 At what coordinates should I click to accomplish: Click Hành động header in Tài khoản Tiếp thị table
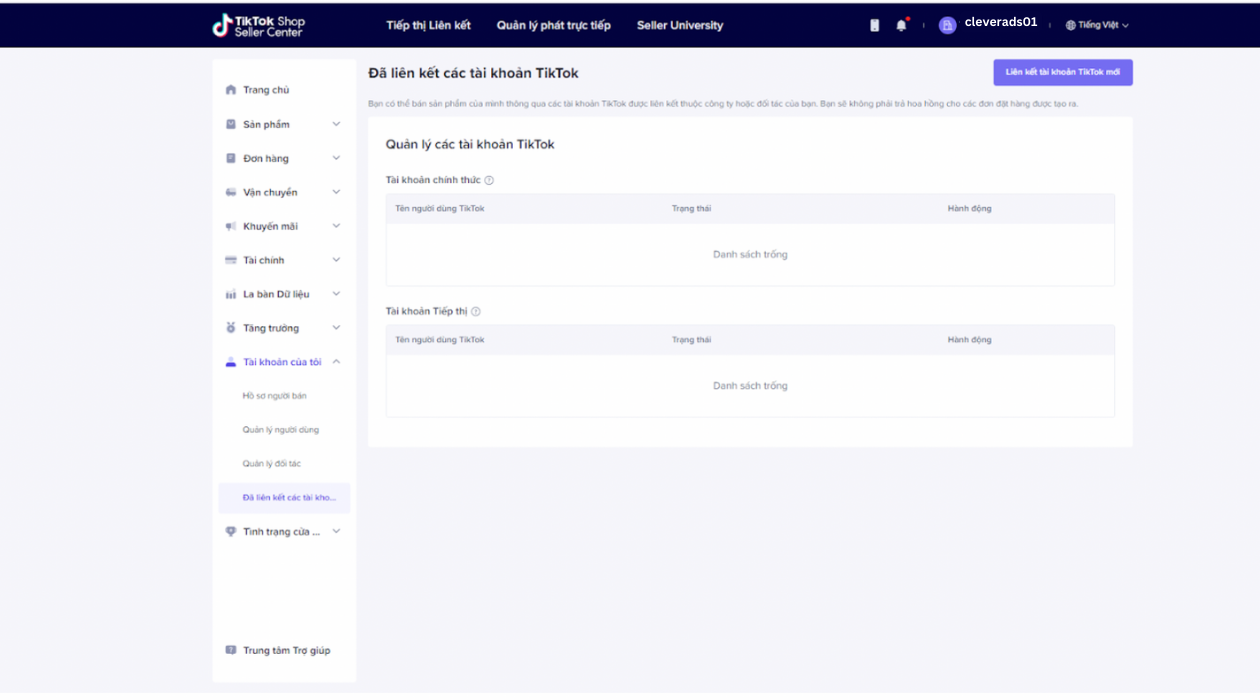tap(970, 340)
